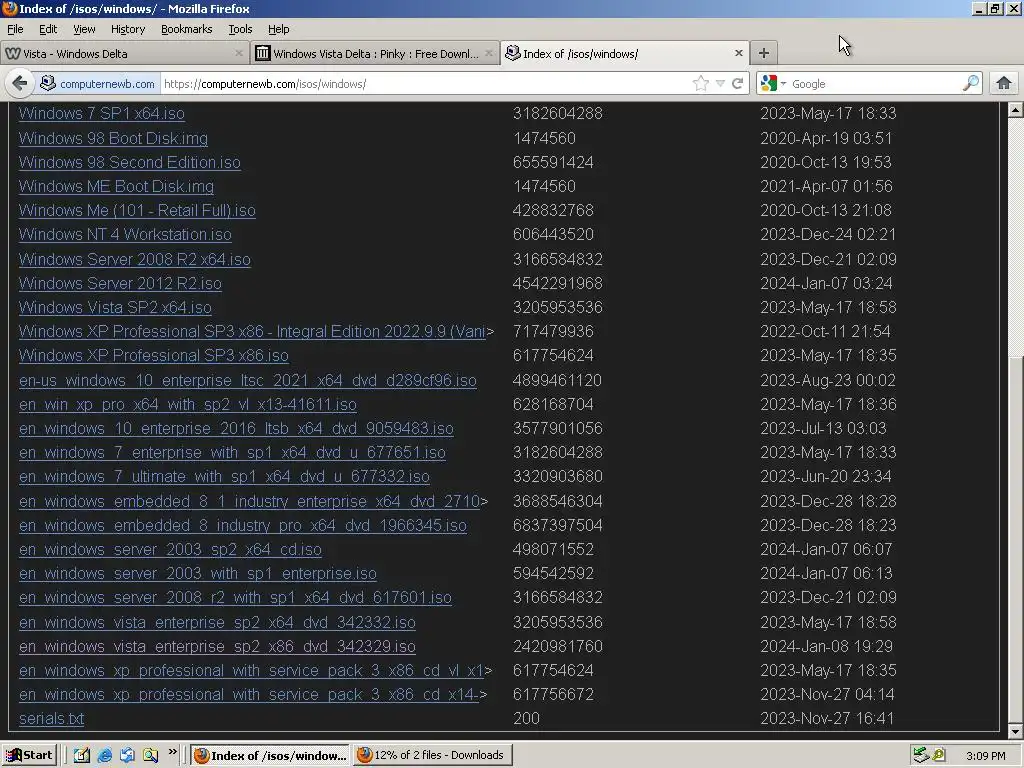This screenshot has height=768, width=1024.
Task: Close the Index of /isos/windows/ tab
Action: coord(739,53)
